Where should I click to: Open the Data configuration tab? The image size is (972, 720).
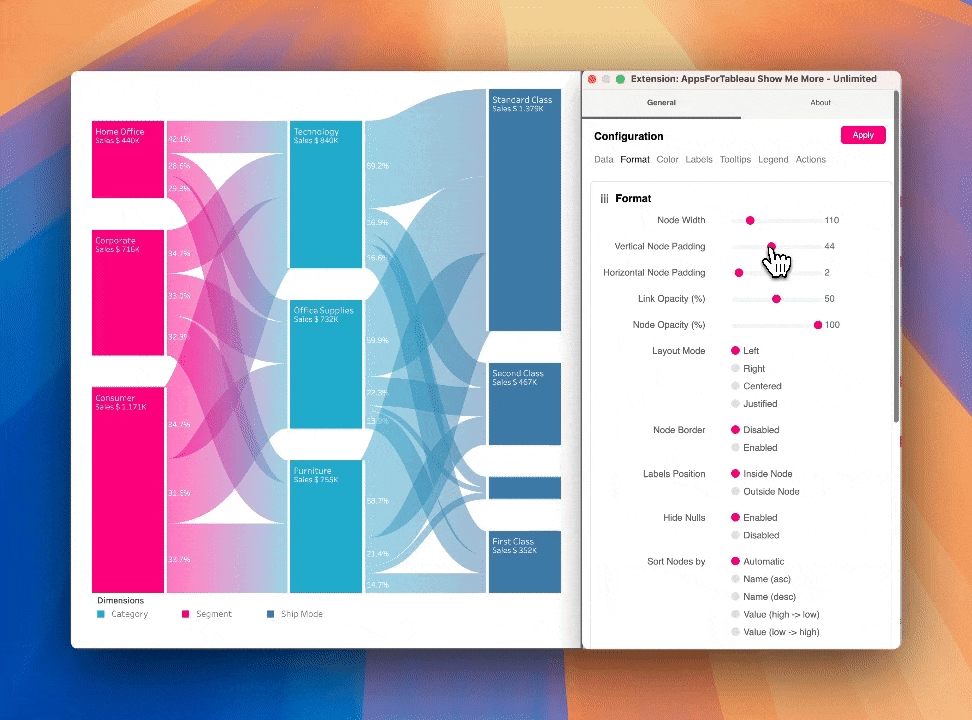coord(604,160)
